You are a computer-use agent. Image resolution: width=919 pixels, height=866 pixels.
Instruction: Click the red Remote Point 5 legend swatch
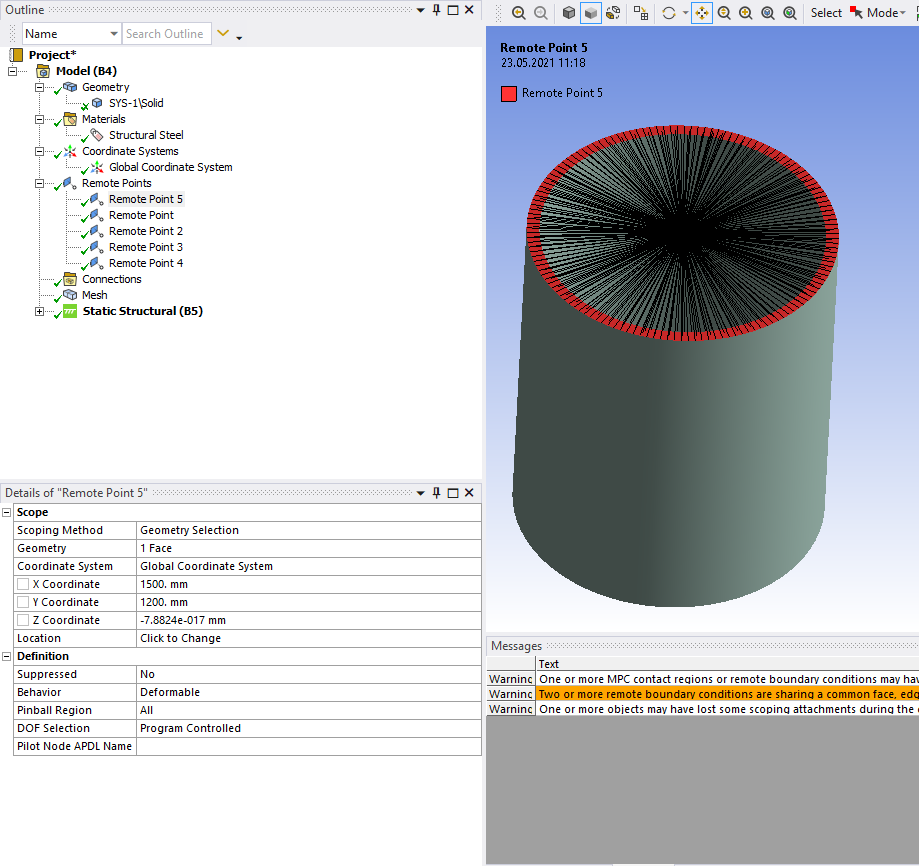[x=509, y=93]
